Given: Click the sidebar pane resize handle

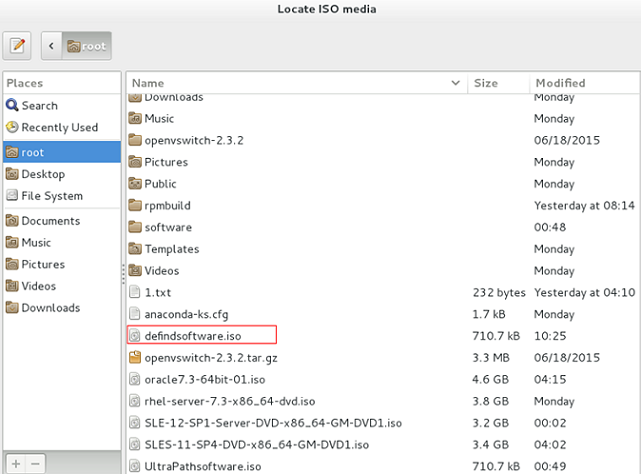Looking at the screenshot, I should click(124, 271).
